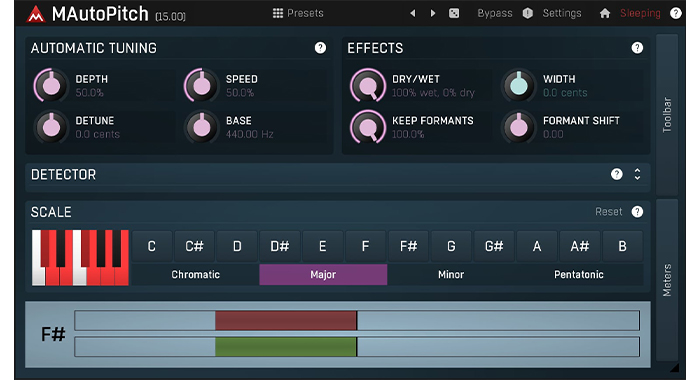Select the Chromatic scale

click(196, 275)
